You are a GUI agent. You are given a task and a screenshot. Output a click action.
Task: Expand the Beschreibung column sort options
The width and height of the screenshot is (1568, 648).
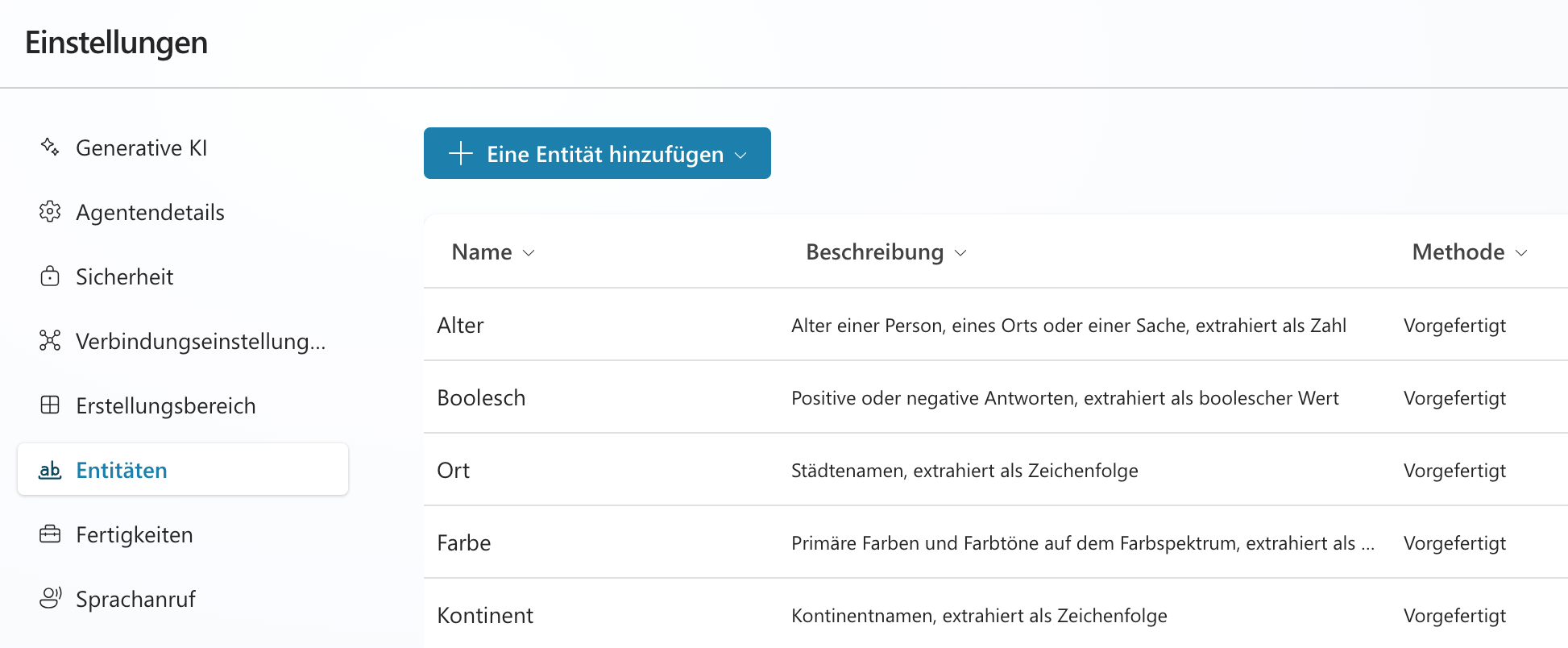[960, 252]
